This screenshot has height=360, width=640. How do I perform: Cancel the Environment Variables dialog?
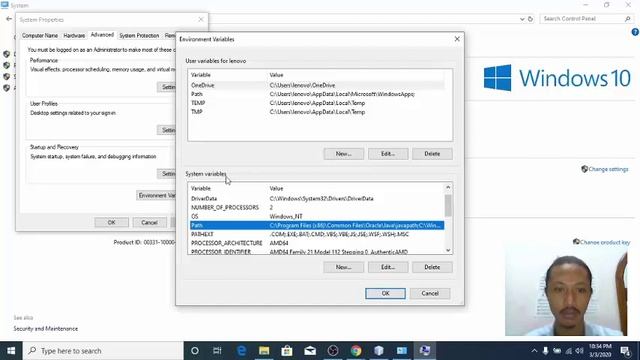(x=430, y=293)
